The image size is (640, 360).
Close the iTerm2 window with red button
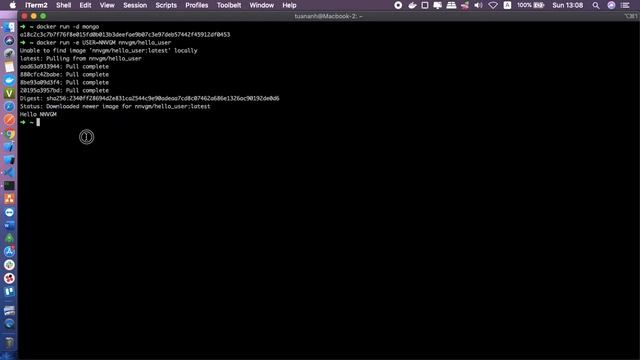[x=24, y=16]
